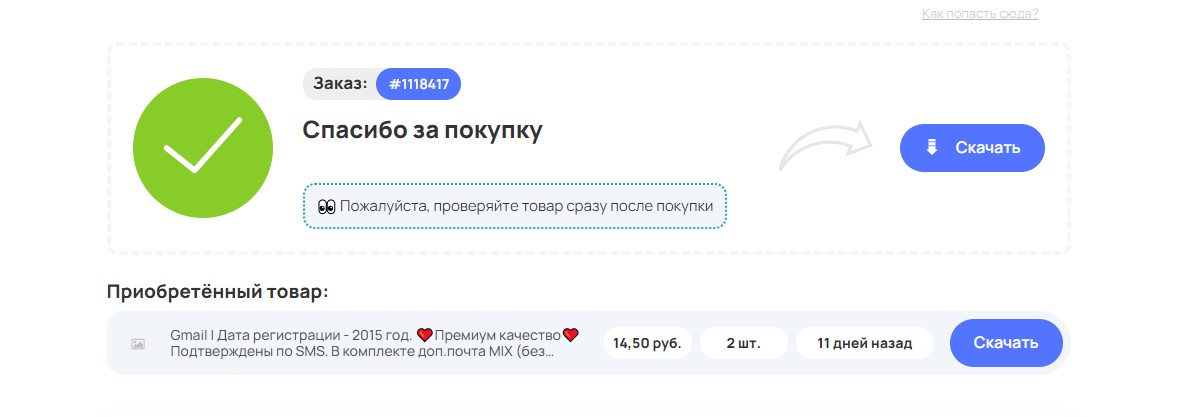Click the "11 дней назад" date pill
The height and width of the screenshot is (417, 1181).
864,343
